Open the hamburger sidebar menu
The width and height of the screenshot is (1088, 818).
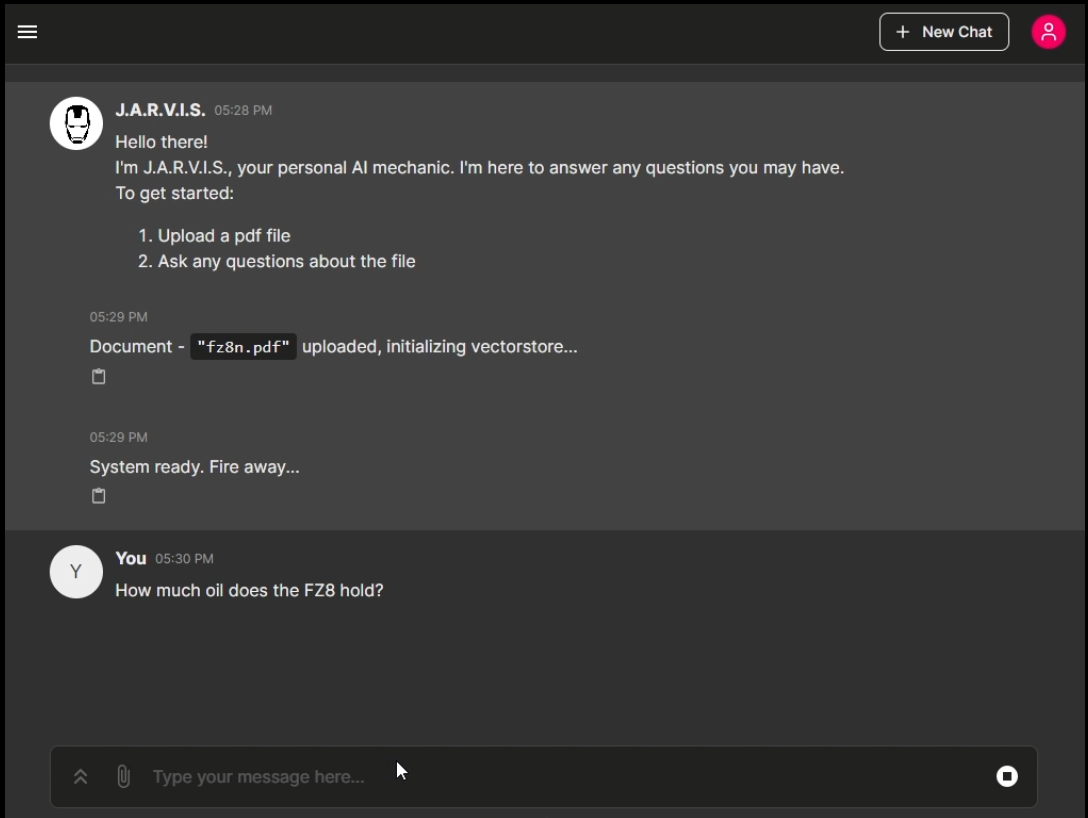click(x=27, y=32)
